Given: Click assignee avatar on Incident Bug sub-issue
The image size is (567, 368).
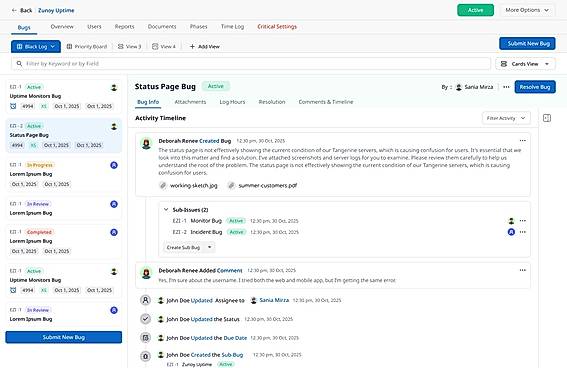Looking at the screenshot, I should tap(511, 232).
